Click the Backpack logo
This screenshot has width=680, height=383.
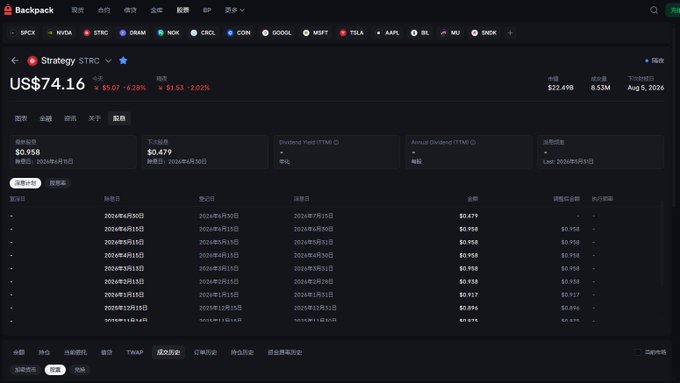pos(29,10)
